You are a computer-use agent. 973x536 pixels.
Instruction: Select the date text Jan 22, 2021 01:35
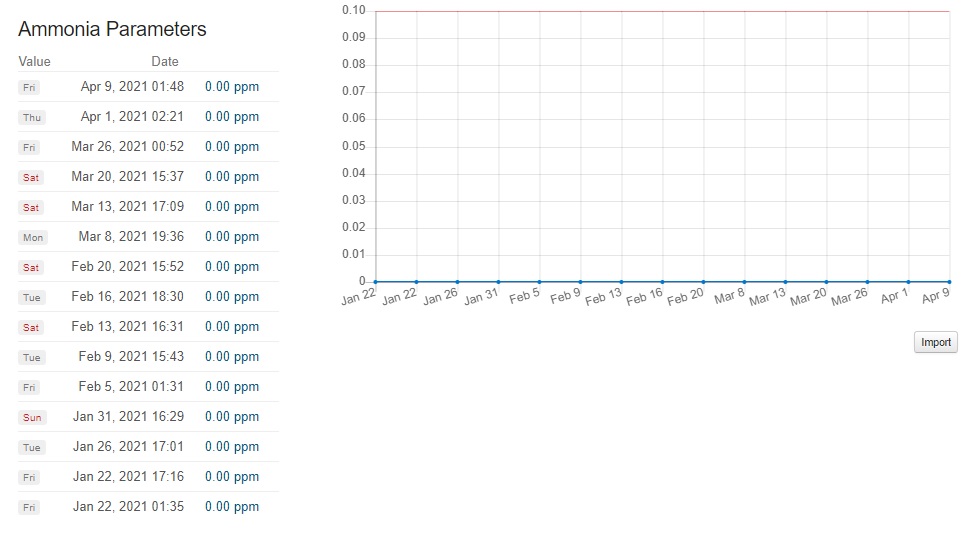point(128,506)
